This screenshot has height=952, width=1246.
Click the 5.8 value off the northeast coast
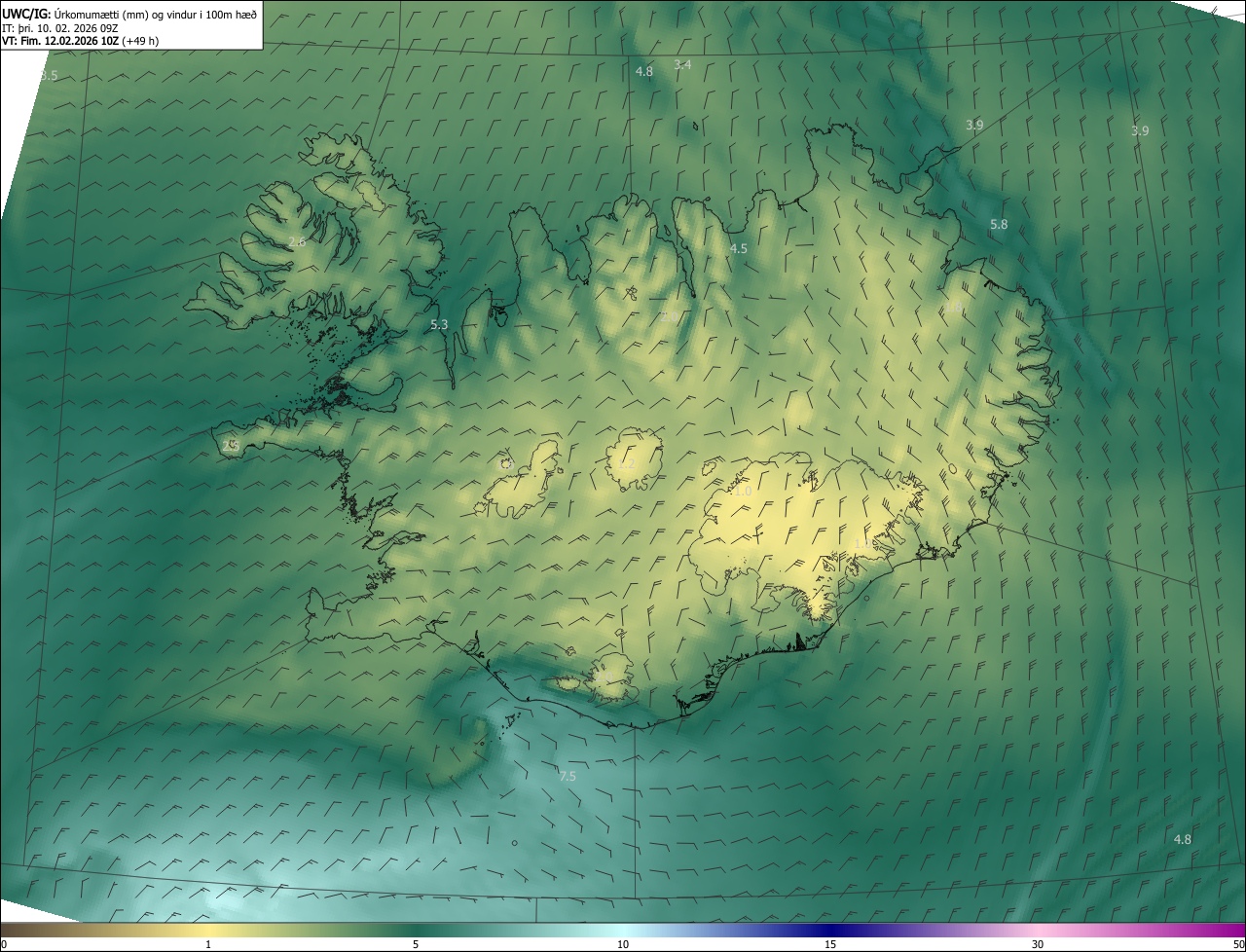[999, 225]
